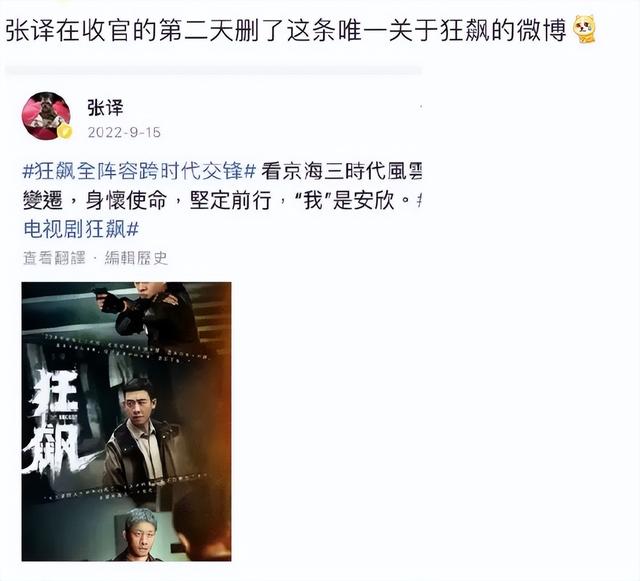This screenshot has width=640, height=581.
Task: Open hashtag #狂飙全阵容跨时代交锋#
Action: [139, 171]
